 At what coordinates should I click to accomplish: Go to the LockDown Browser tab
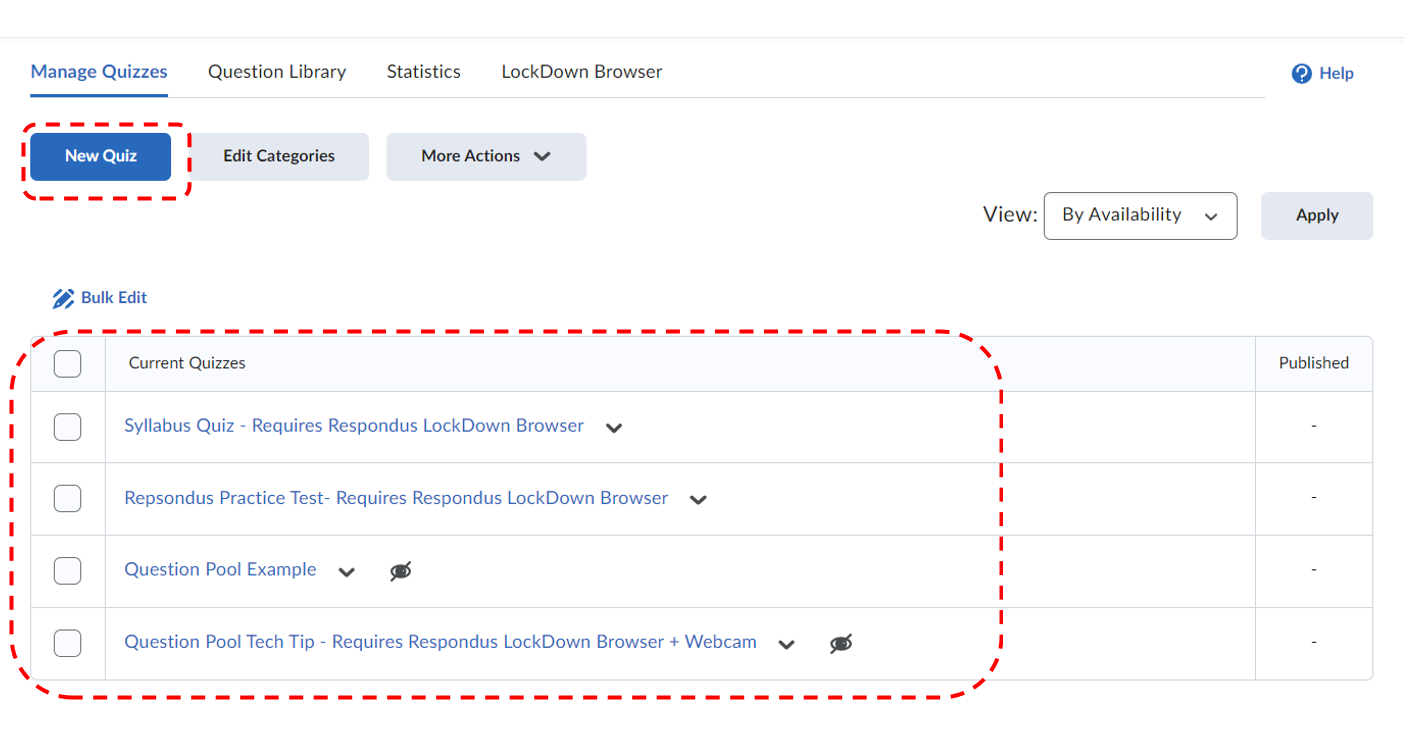click(x=581, y=72)
